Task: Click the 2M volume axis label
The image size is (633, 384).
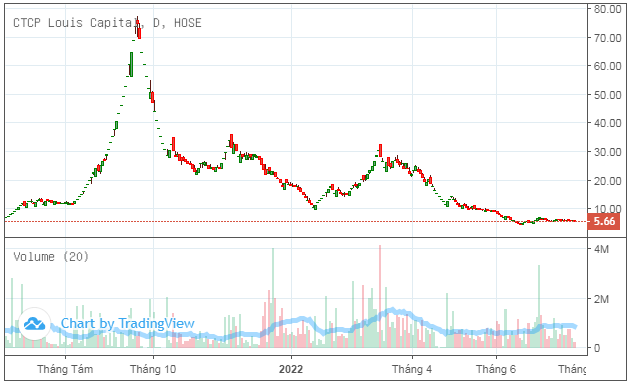Action: coord(601,299)
